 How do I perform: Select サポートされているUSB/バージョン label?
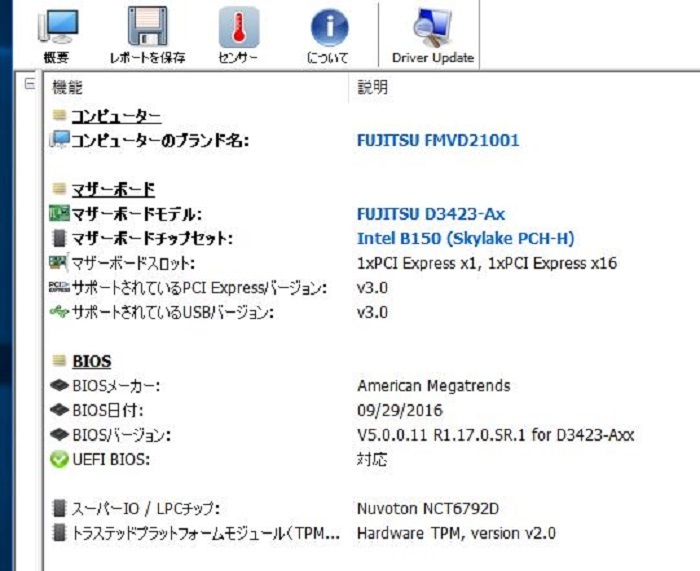[x=172, y=313]
